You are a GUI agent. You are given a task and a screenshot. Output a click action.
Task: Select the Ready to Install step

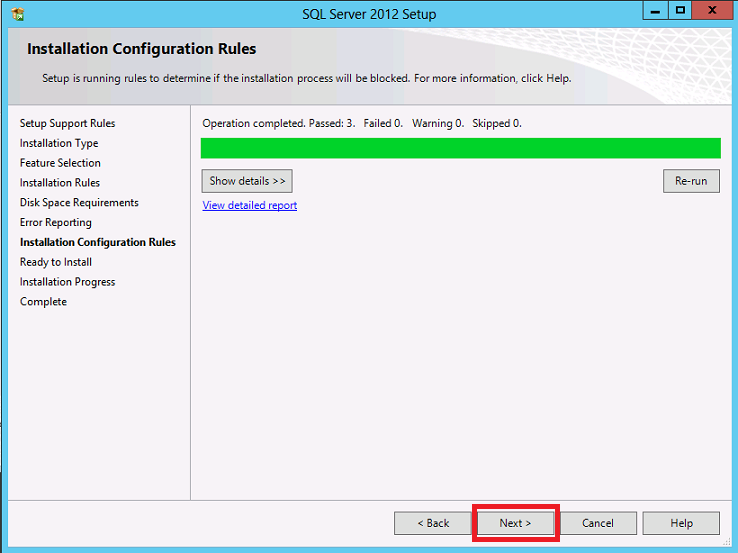click(56, 262)
